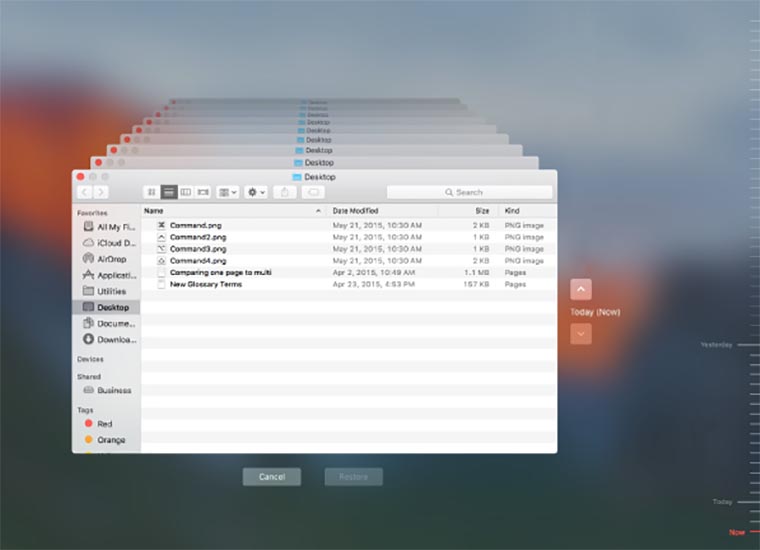
Task: Open the item arrangement dropdown
Action: pyautogui.click(x=227, y=192)
